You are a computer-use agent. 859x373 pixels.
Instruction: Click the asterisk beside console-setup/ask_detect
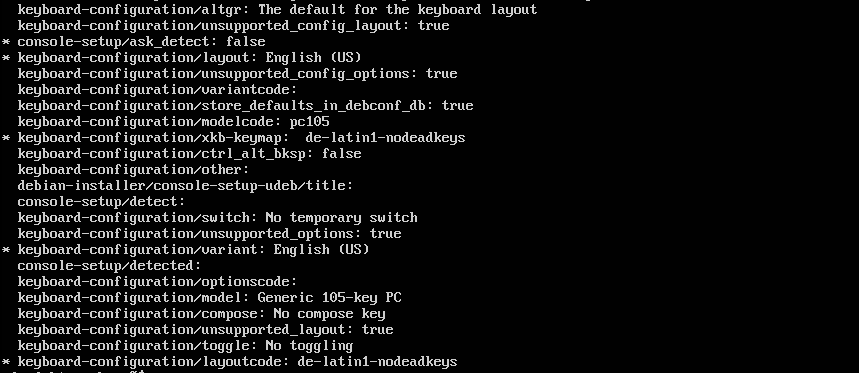(6, 42)
